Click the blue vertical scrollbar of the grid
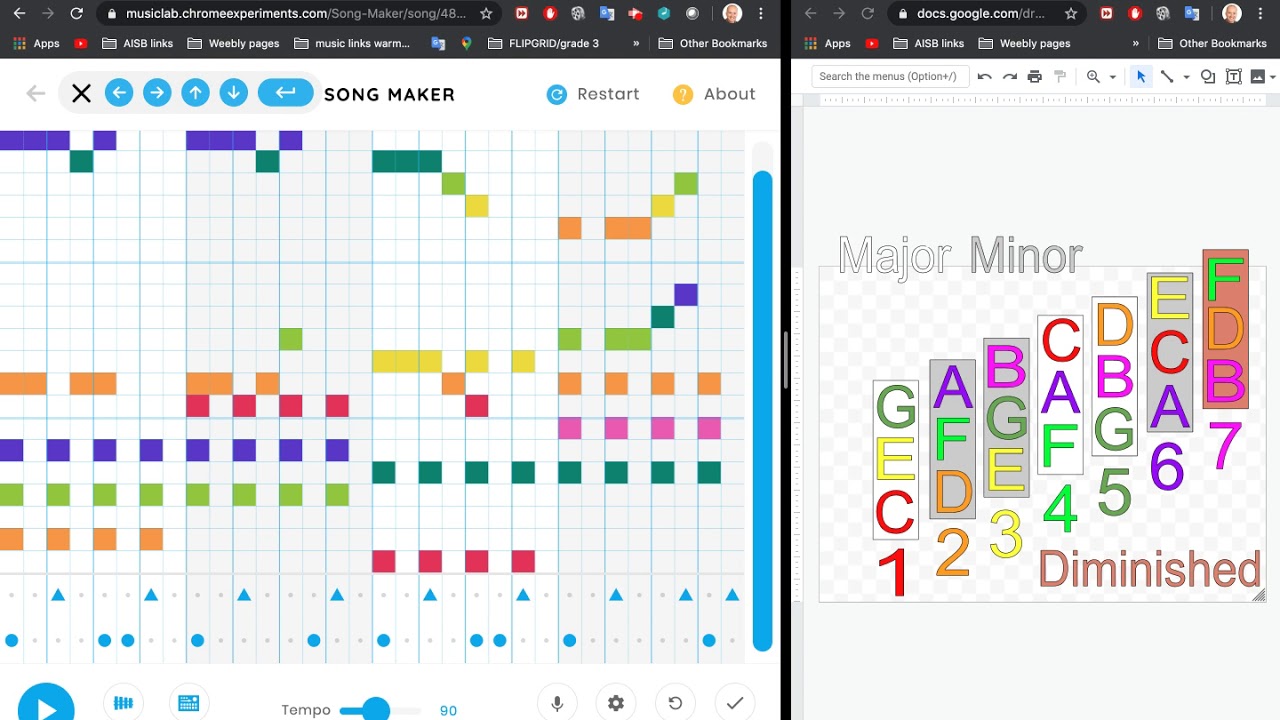Viewport: 1280px width, 720px height. click(x=762, y=410)
